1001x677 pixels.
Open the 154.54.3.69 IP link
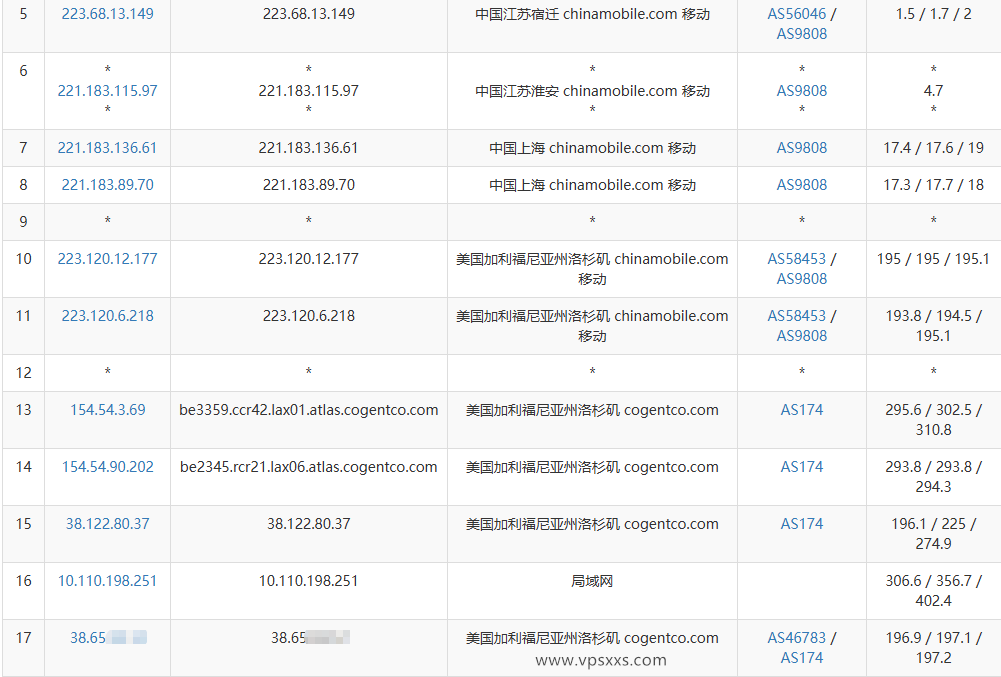(x=107, y=409)
